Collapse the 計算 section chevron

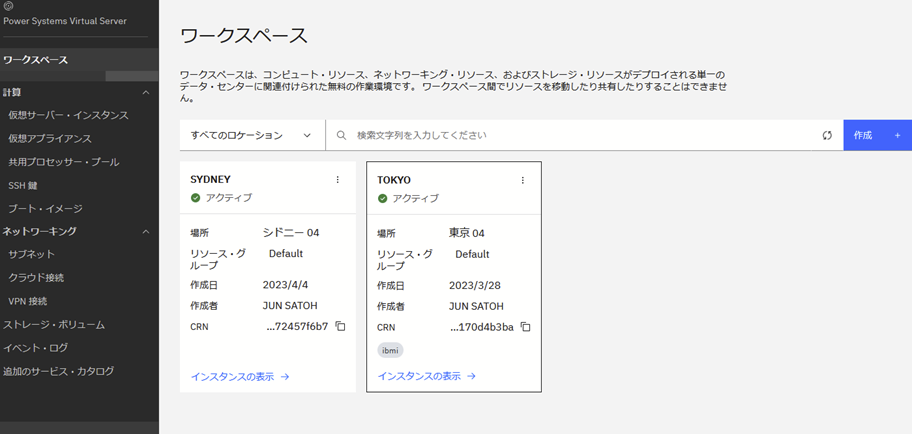146,93
